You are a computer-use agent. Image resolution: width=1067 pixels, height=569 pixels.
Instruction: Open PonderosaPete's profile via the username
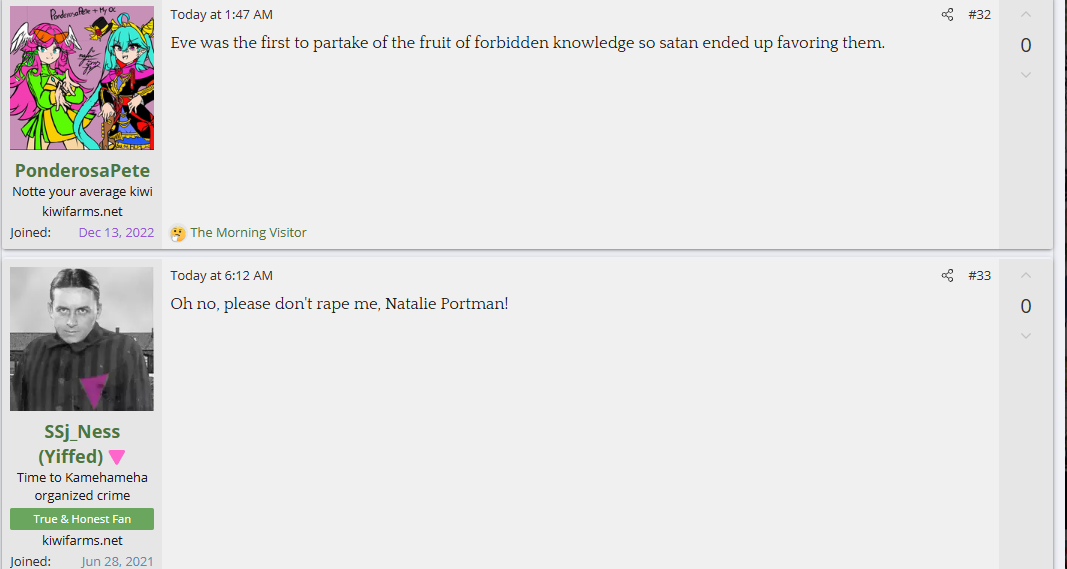click(82, 170)
